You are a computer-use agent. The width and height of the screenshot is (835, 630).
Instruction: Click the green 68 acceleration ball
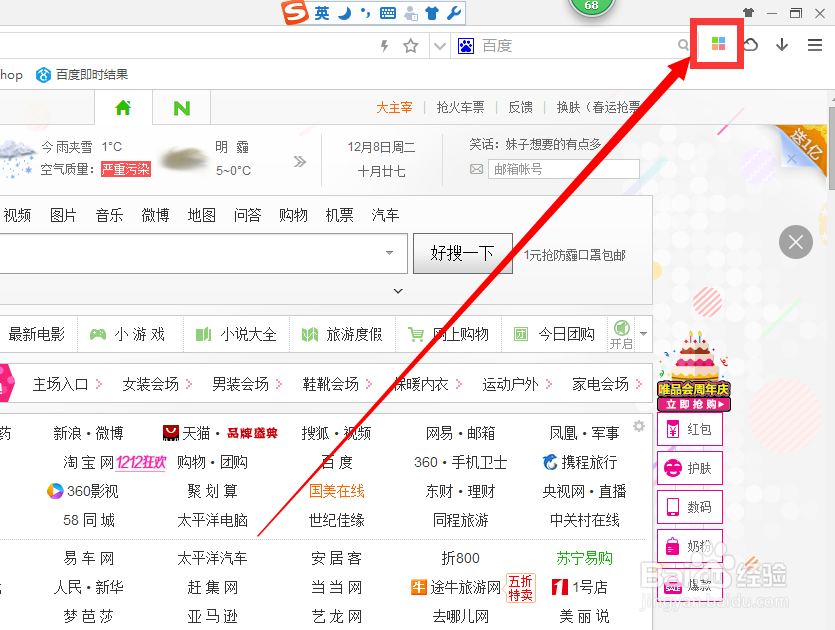pos(592,6)
